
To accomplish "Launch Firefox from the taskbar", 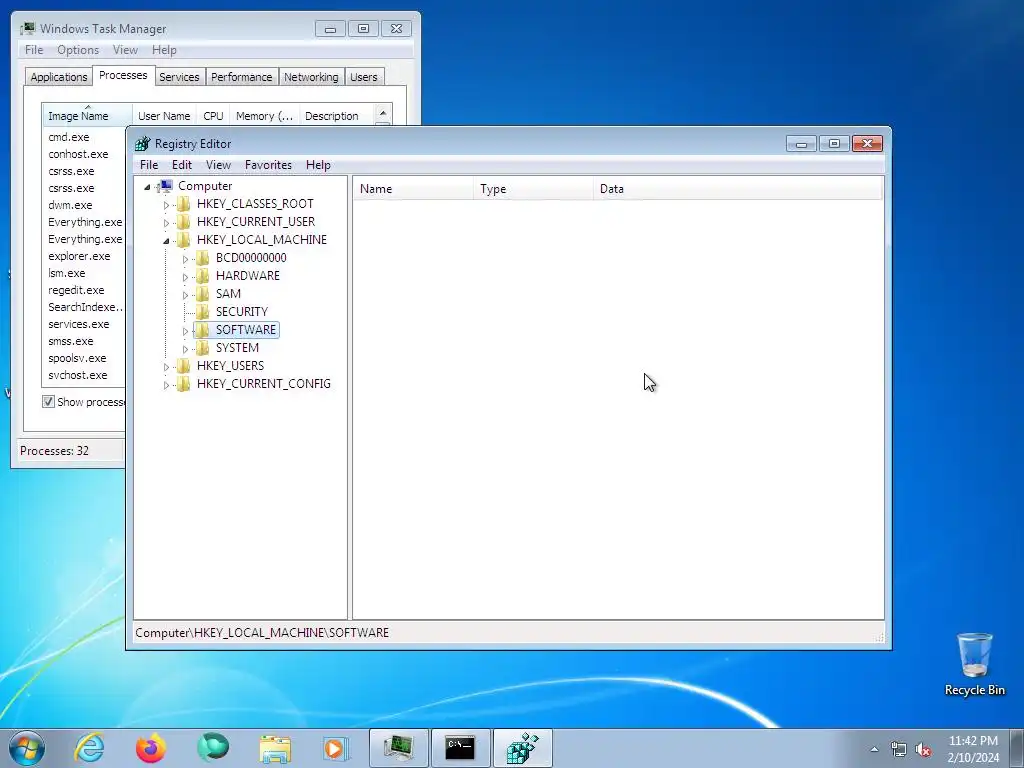I will [x=151, y=748].
